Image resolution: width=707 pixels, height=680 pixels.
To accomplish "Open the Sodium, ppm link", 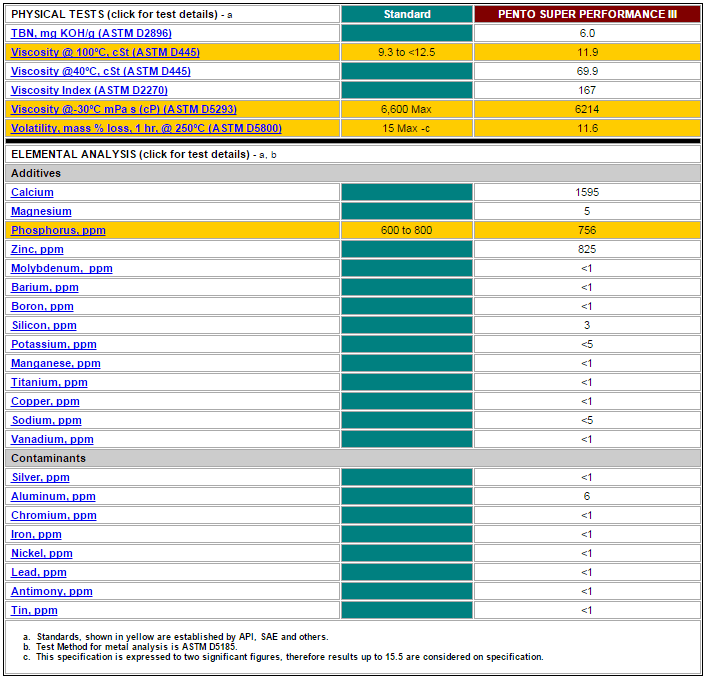I will click(46, 420).
